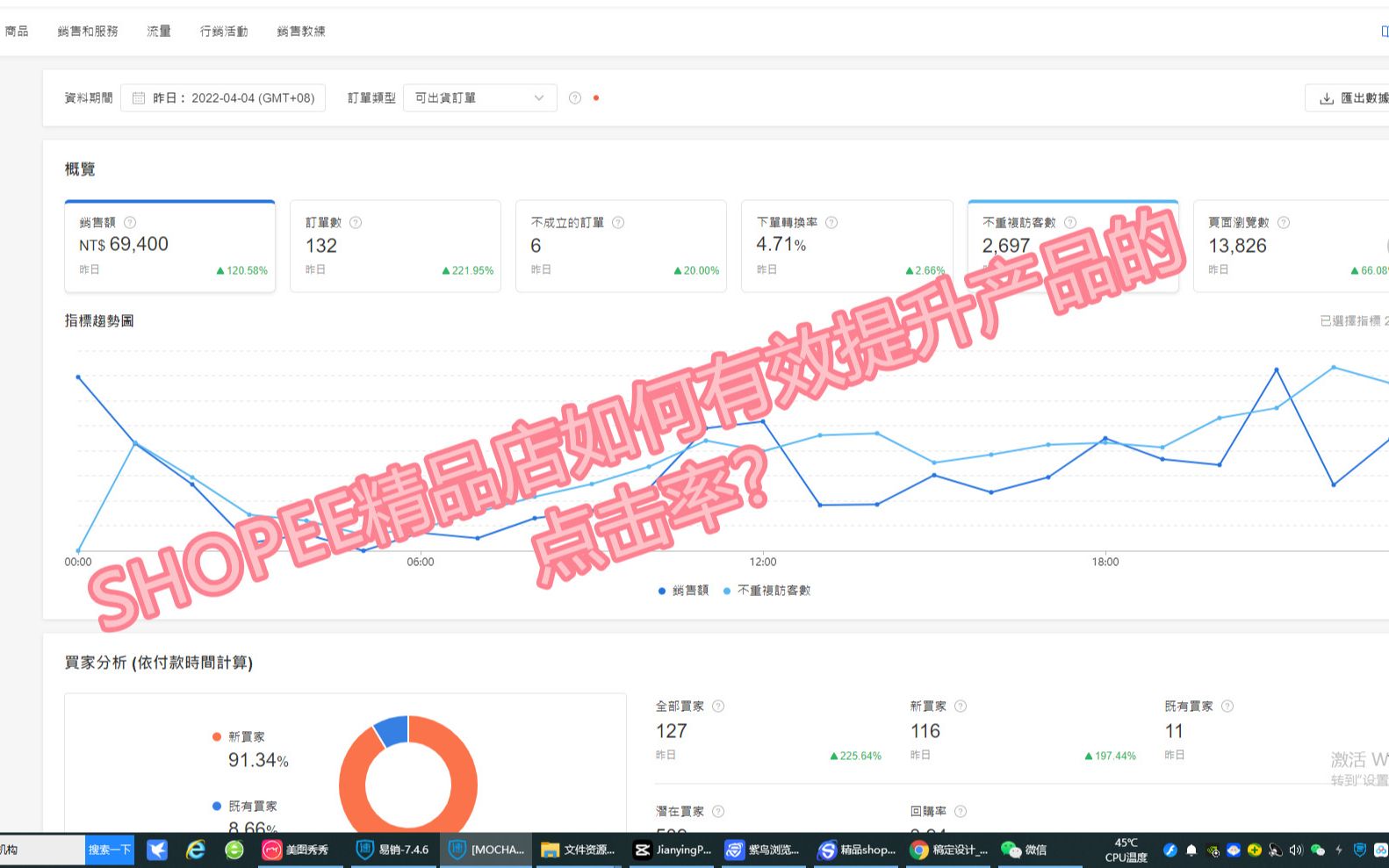Click the help icon beside 訂單數

pos(356,223)
